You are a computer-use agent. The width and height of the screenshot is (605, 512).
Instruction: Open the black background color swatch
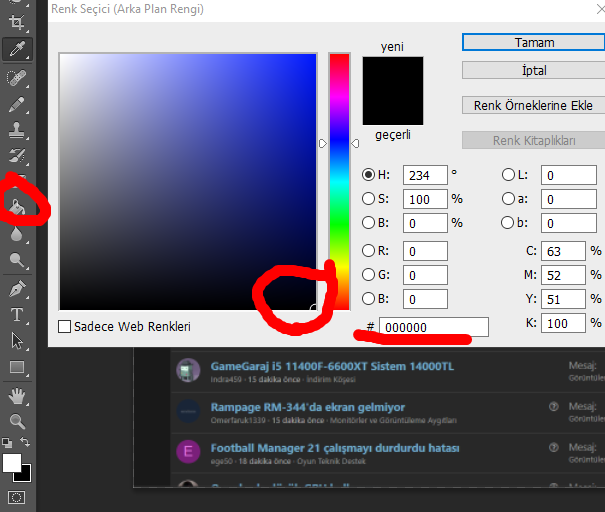click(25, 475)
